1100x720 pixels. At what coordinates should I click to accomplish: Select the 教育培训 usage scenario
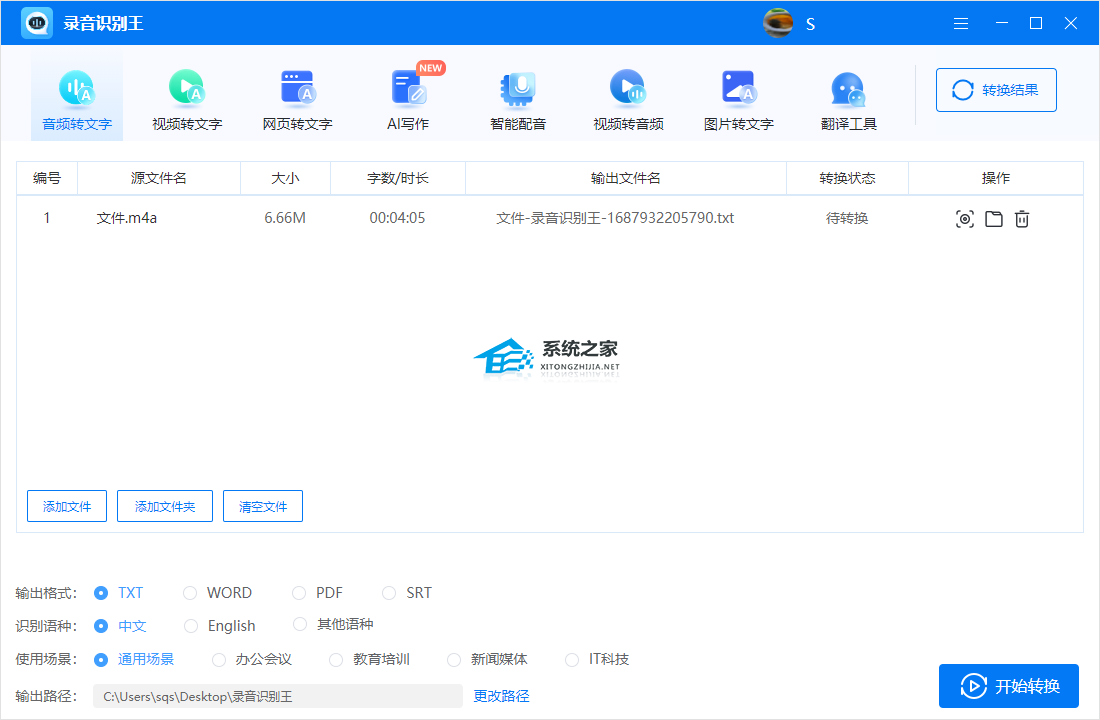[337, 660]
